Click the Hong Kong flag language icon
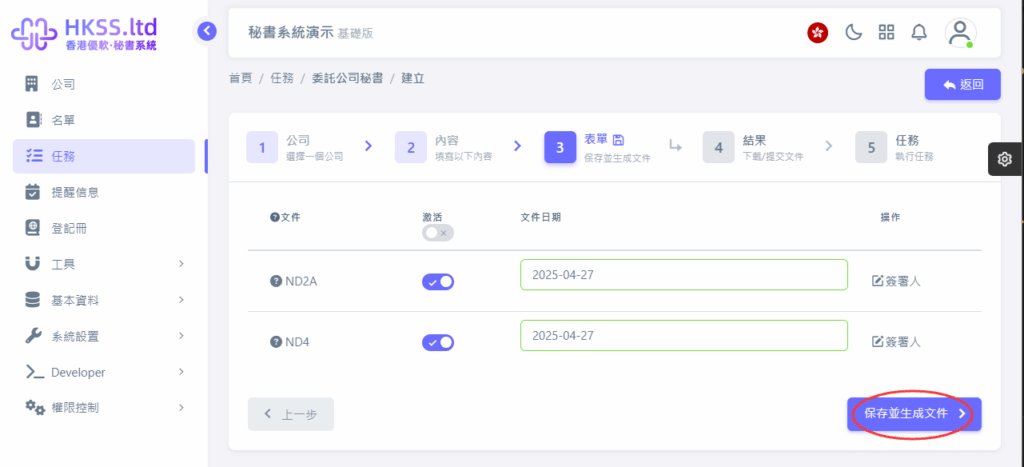Screen dimensions: 1024x467 818,33
